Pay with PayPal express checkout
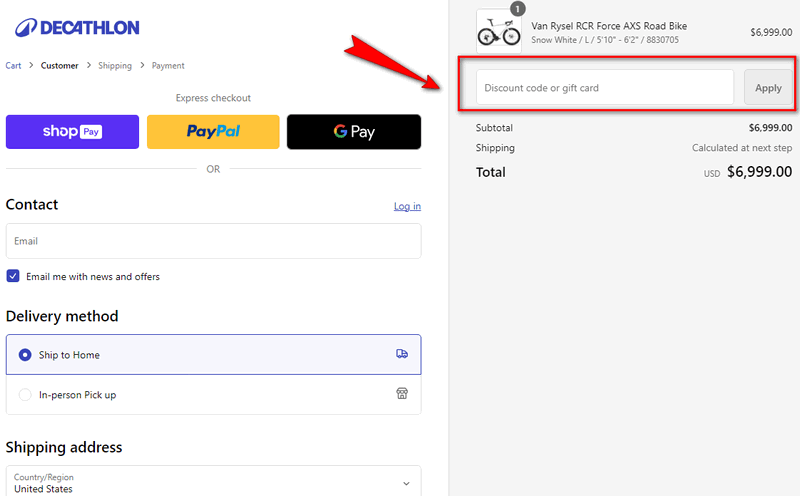This screenshot has width=800, height=496. (x=213, y=132)
